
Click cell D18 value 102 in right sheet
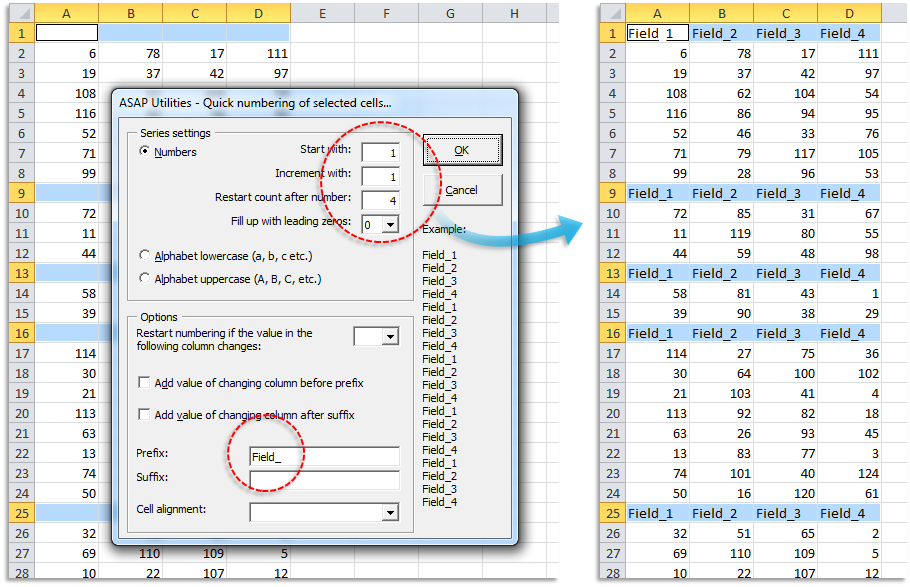849,373
